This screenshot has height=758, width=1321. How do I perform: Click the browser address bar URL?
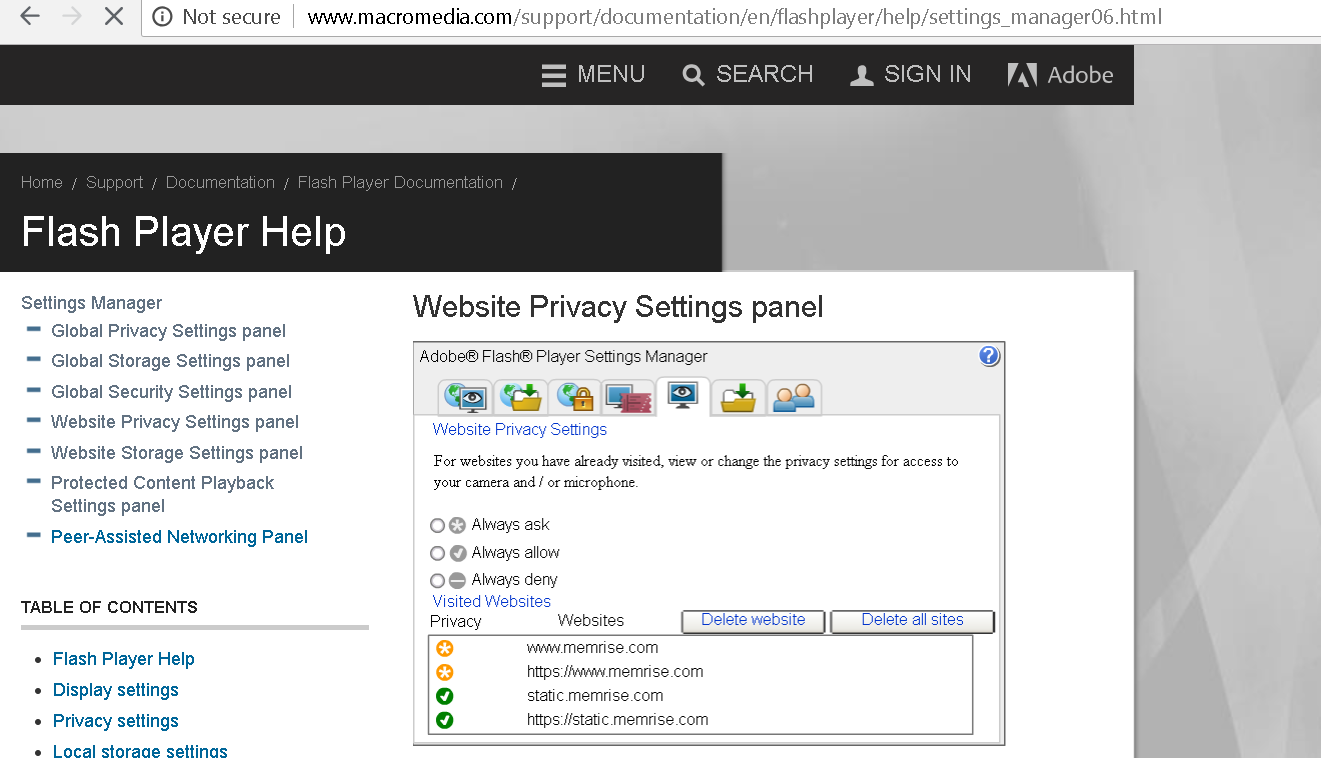pos(735,17)
